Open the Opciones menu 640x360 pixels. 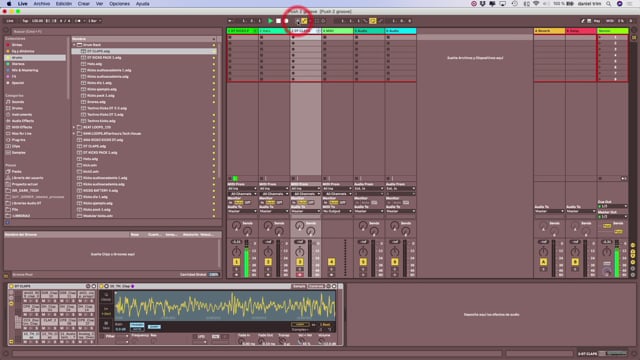119,4
